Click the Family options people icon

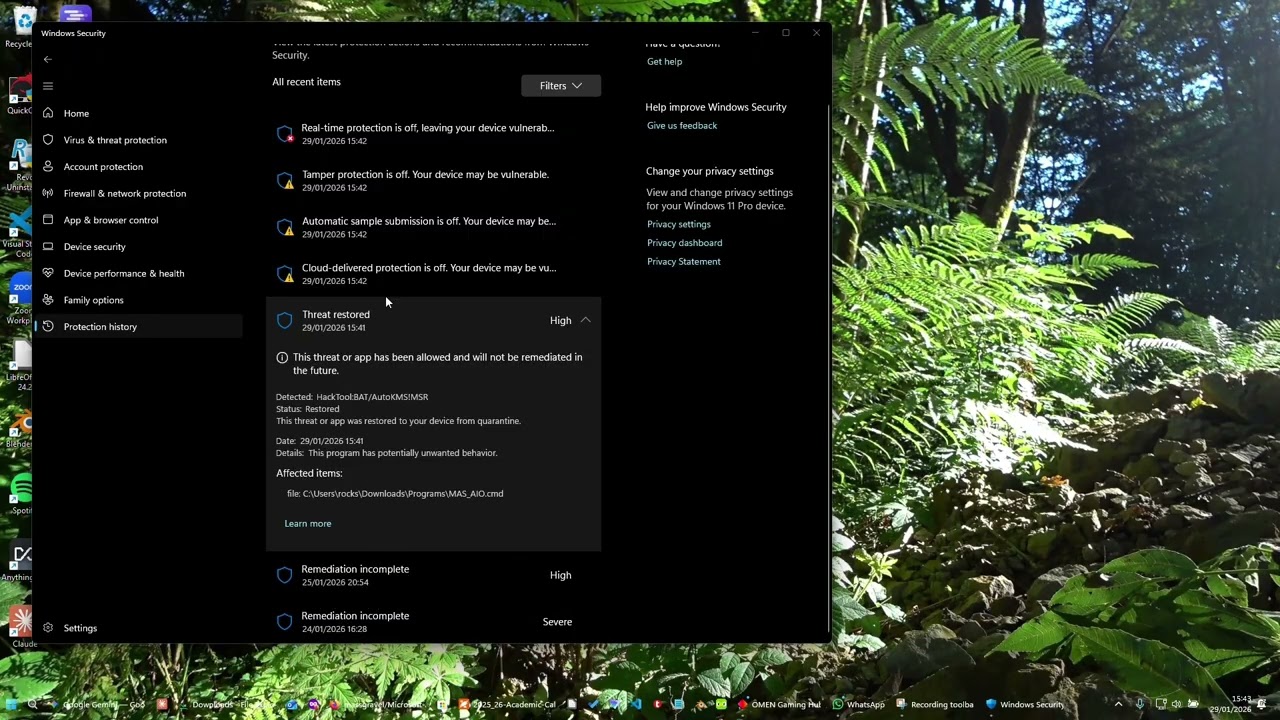pyautogui.click(x=47, y=300)
